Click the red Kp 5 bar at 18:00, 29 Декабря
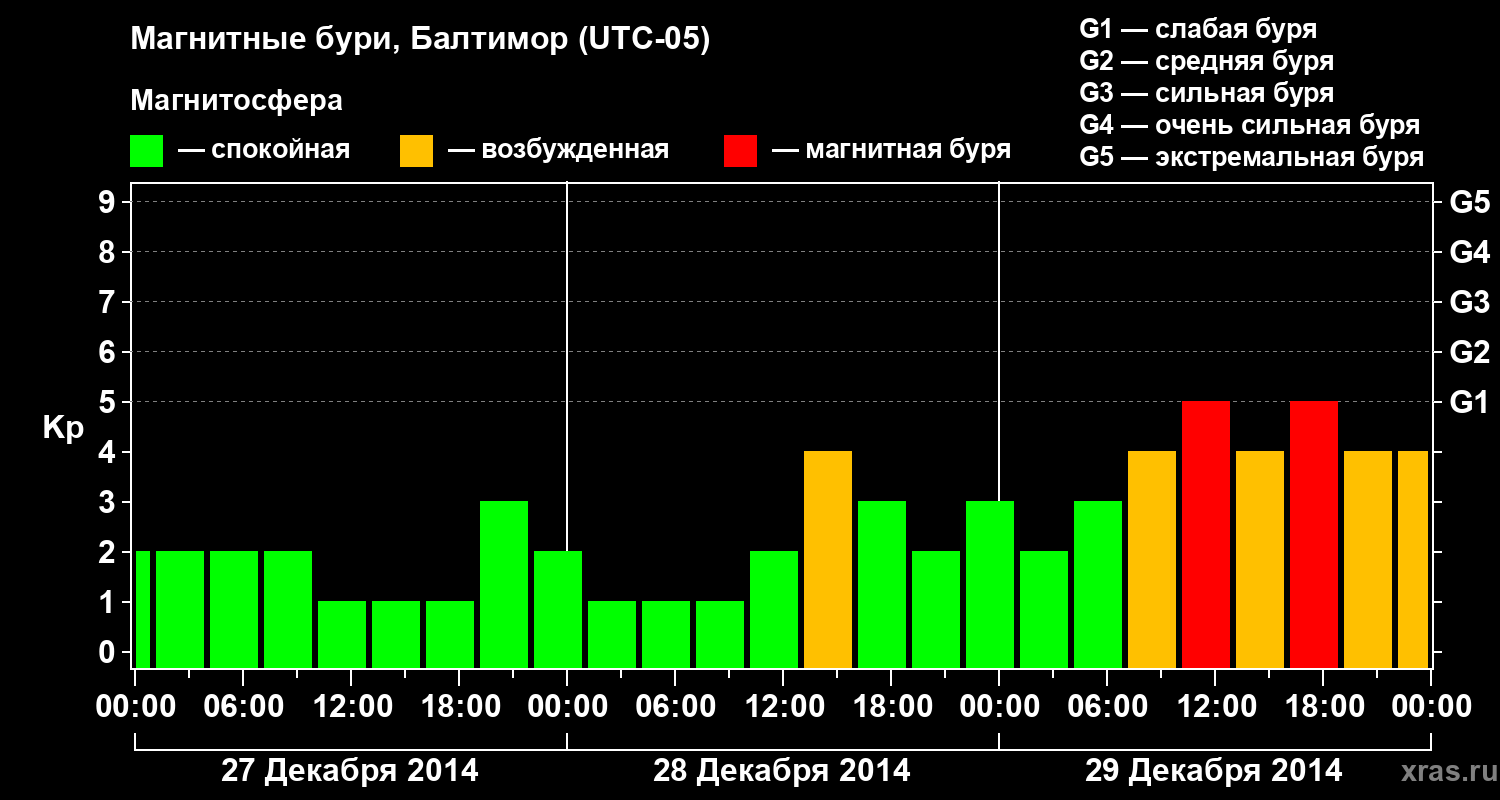 point(1314,534)
